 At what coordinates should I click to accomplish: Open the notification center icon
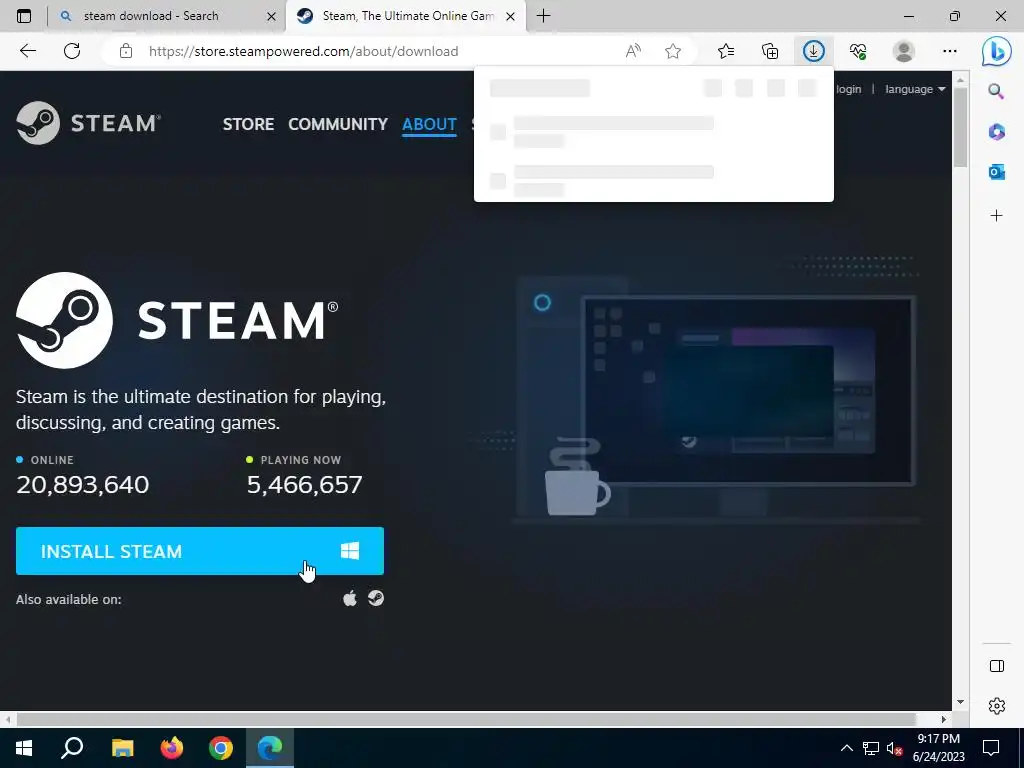point(991,748)
